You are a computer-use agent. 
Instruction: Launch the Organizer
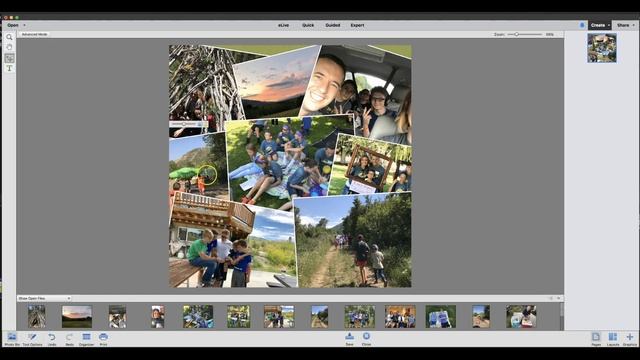tap(86, 339)
